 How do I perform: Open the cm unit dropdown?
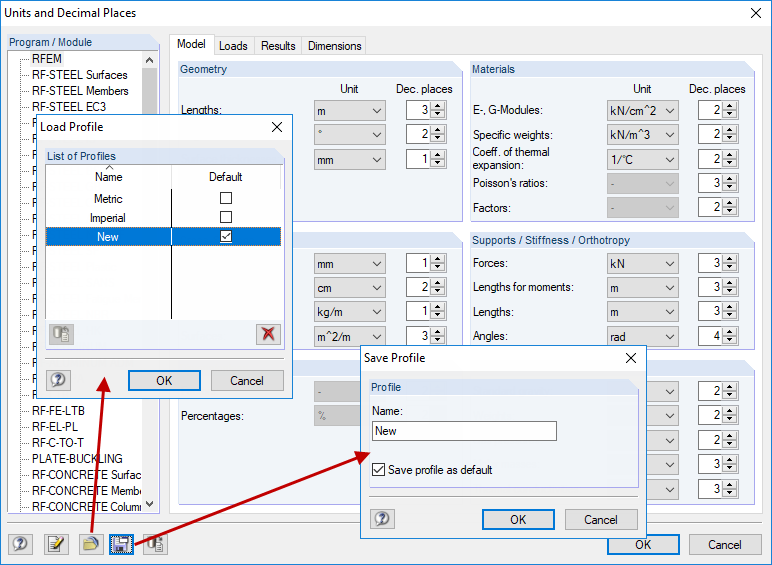(x=350, y=287)
